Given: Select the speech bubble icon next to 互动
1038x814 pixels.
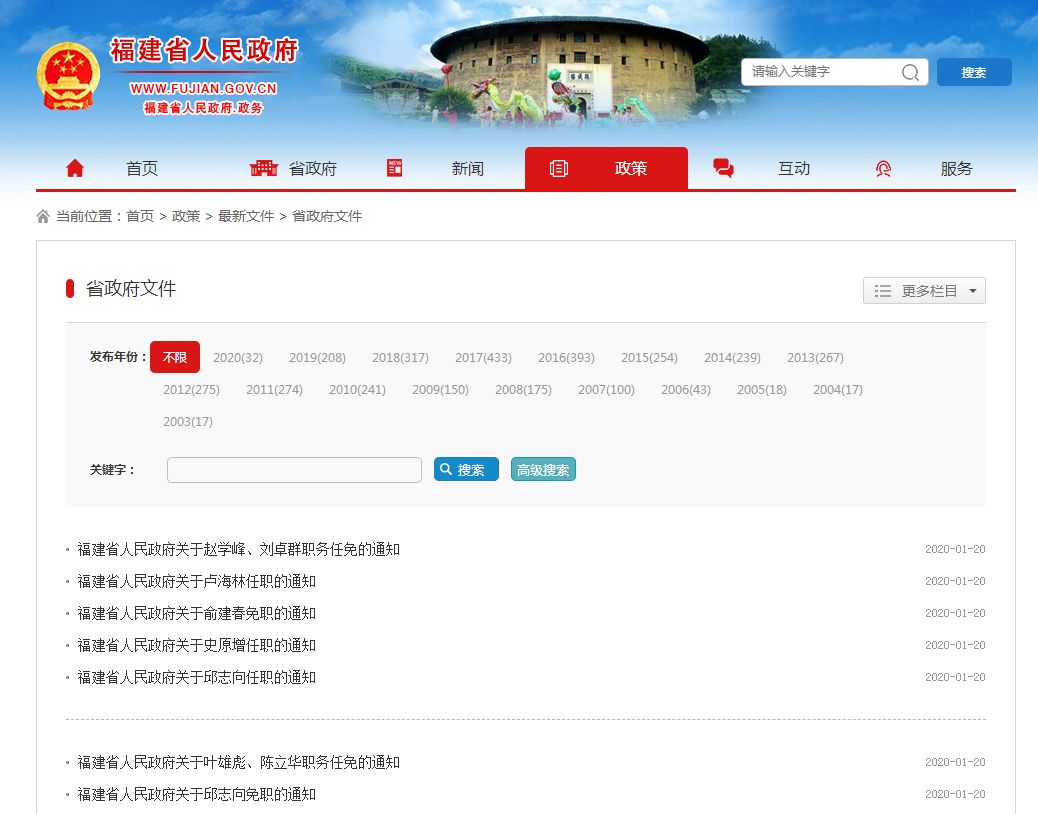Looking at the screenshot, I should 724,168.
